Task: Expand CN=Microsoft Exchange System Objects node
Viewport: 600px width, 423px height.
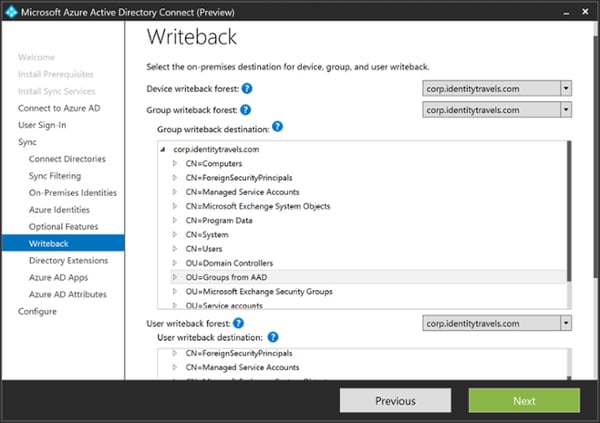Action: 175,206
